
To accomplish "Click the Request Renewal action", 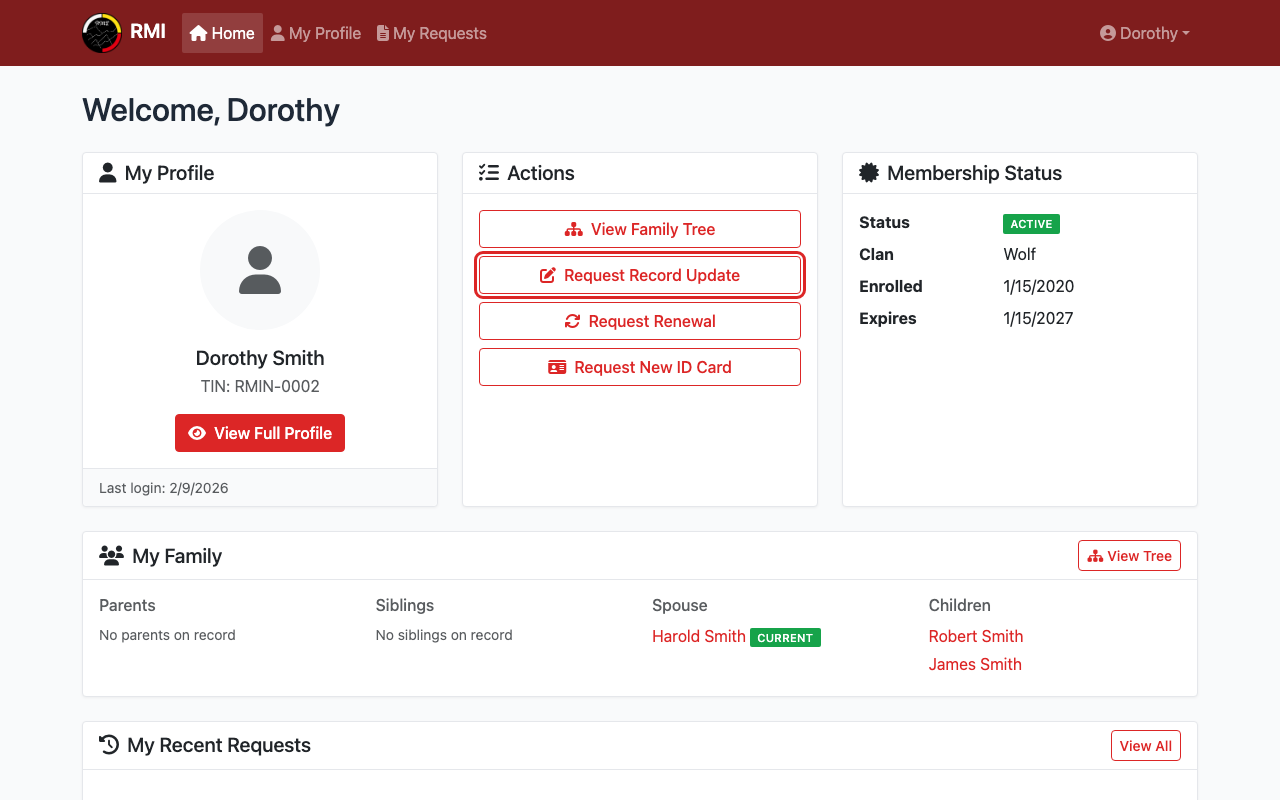I will click(639, 321).
